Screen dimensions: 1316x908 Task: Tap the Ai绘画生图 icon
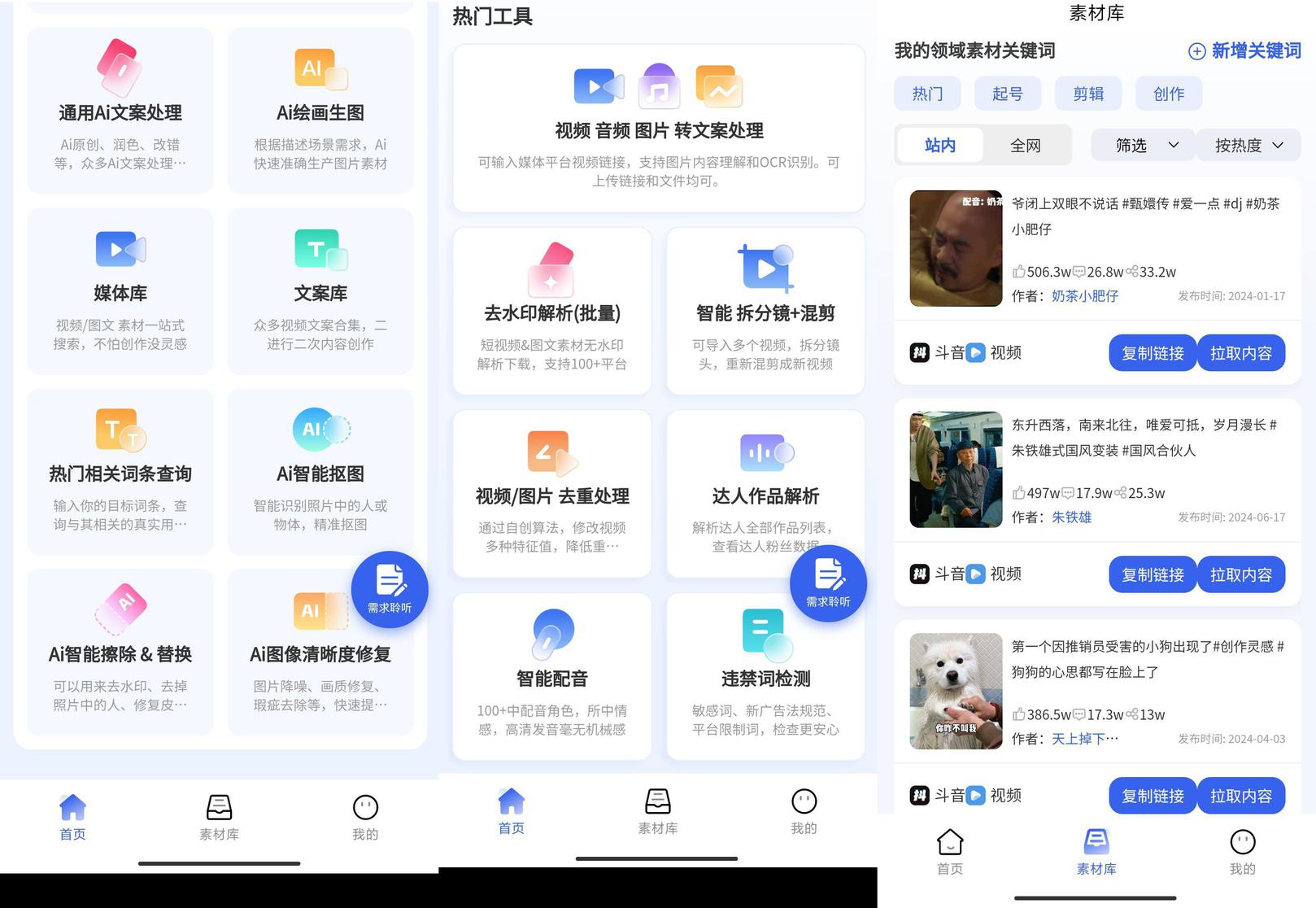click(x=320, y=68)
